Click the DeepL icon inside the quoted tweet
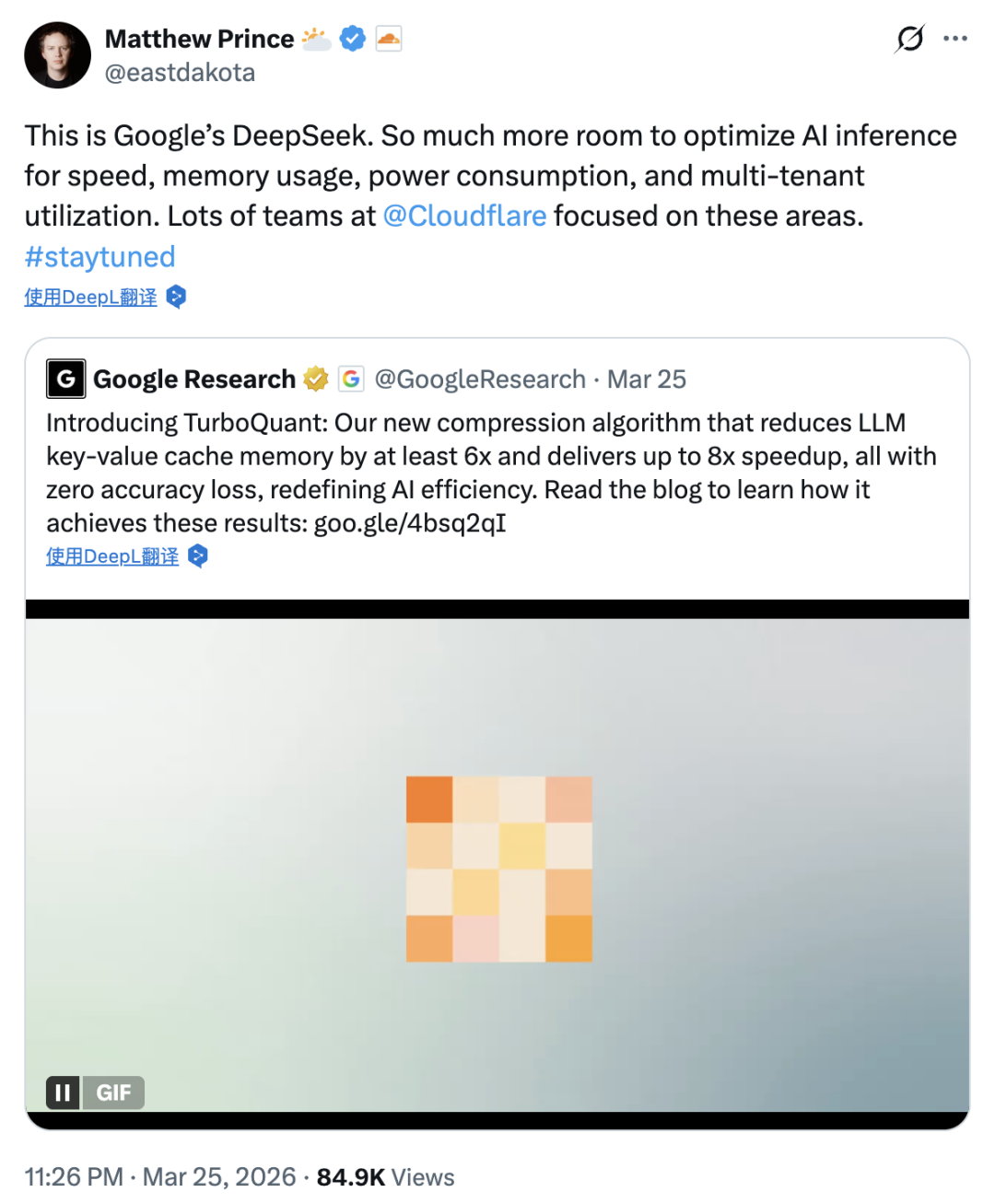This screenshot has height=1204, width=995. click(198, 555)
